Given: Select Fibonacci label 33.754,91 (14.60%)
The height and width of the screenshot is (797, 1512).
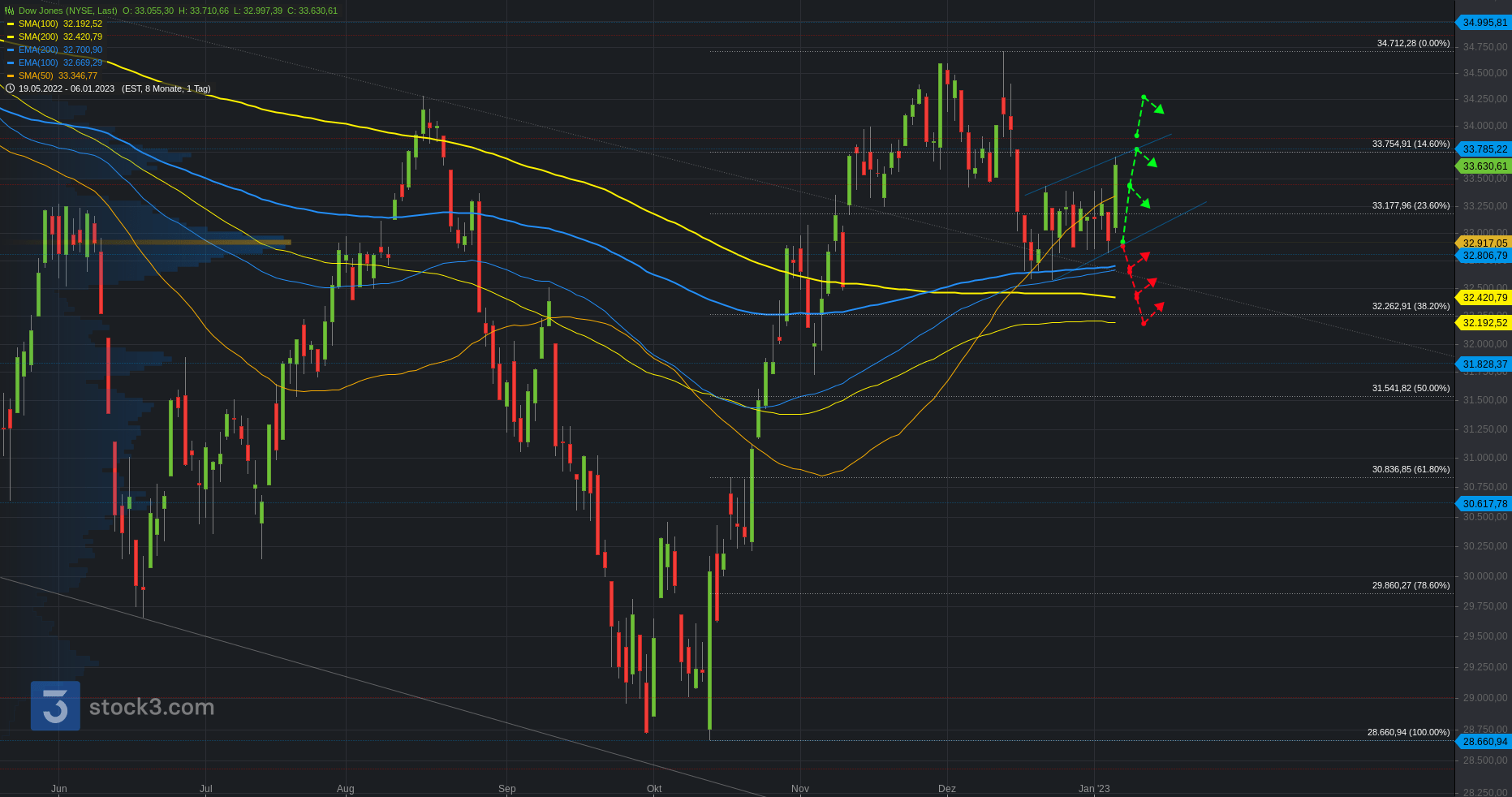Looking at the screenshot, I should coord(1411,144).
